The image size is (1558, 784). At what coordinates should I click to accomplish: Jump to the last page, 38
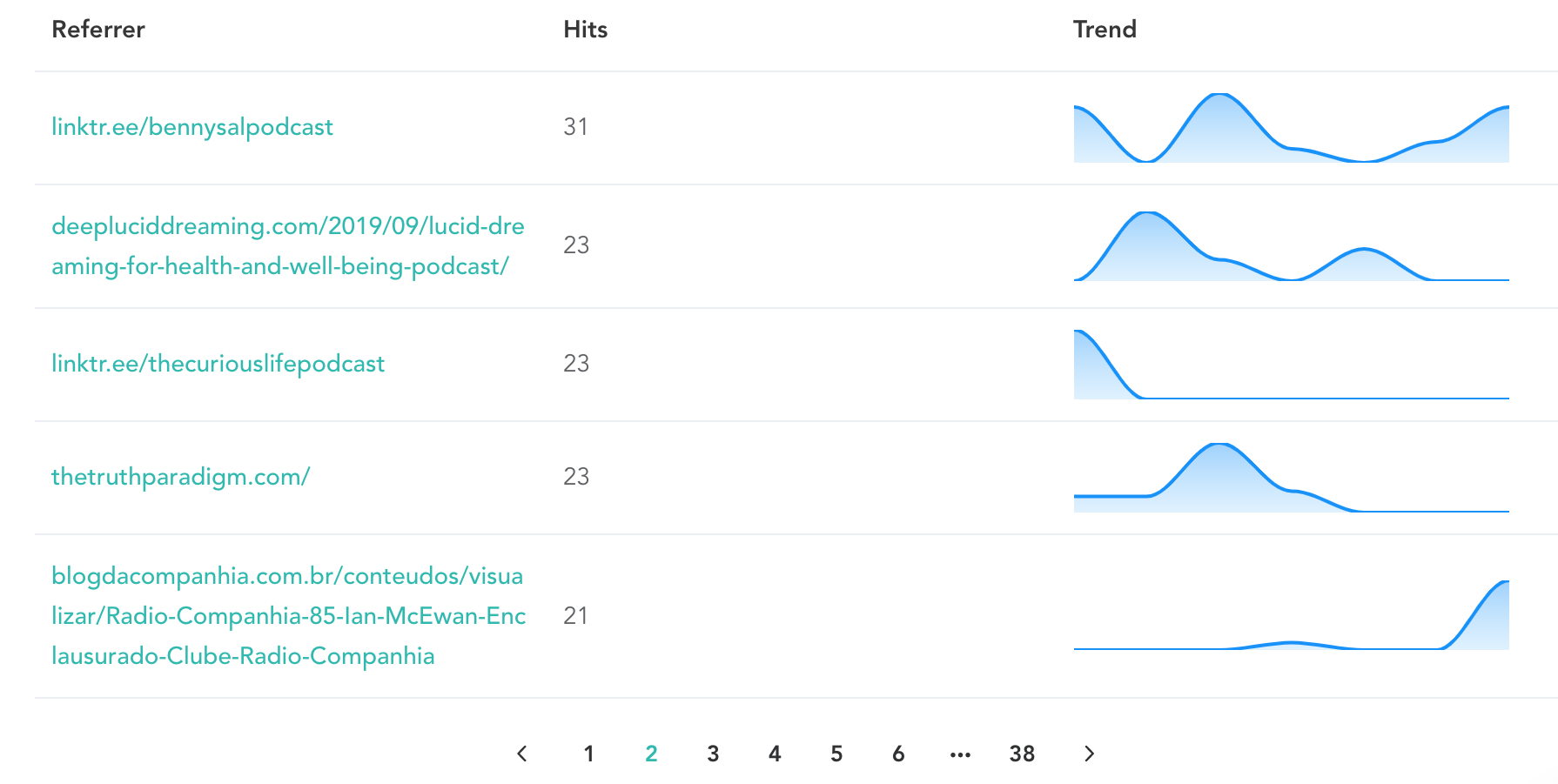click(x=1021, y=754)
